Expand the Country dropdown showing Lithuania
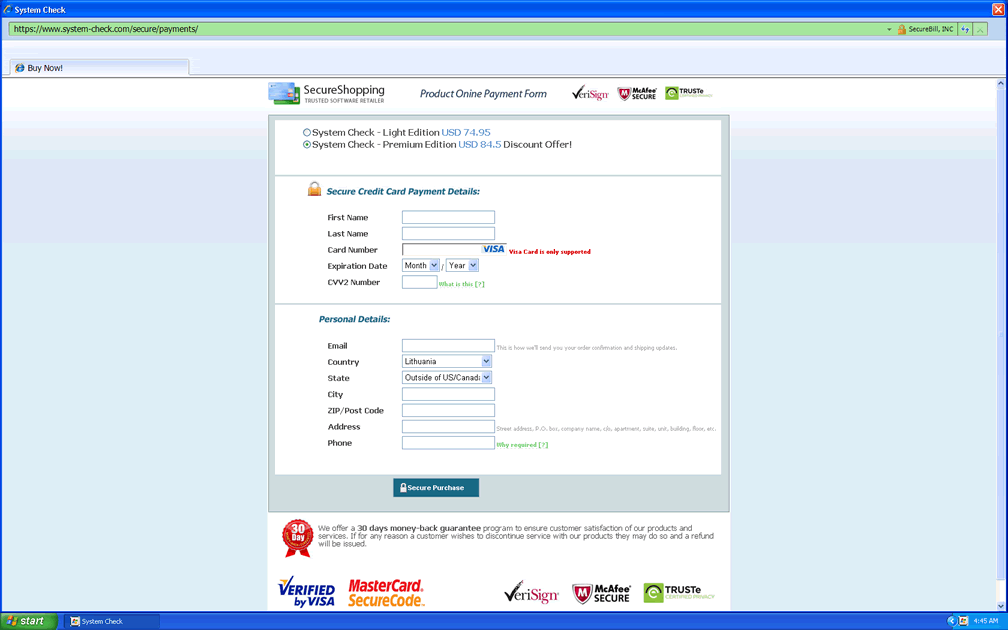The width and height of the screenshot is (1008, 630). click(x=447, y=362)
